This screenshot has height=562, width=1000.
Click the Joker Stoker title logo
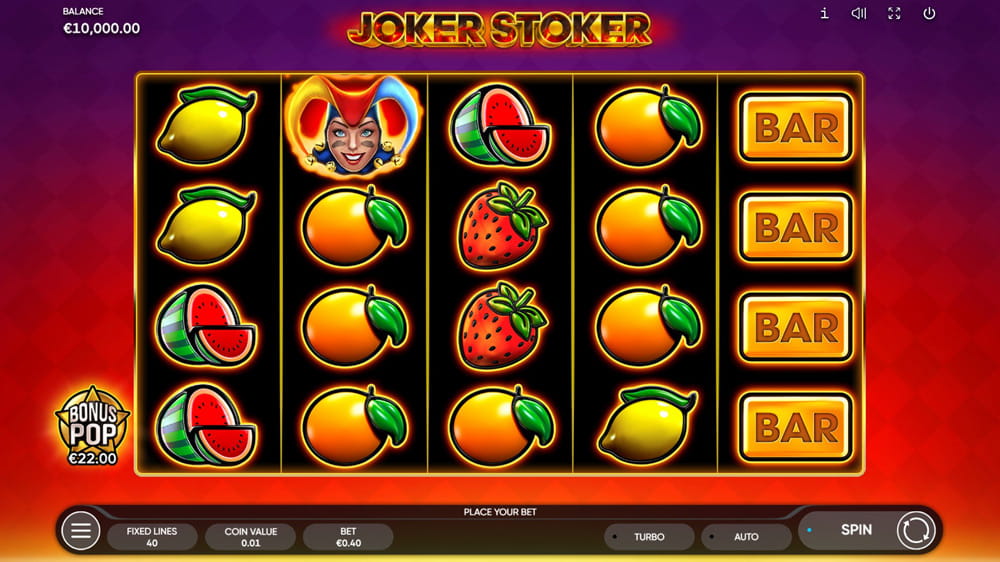499,29
